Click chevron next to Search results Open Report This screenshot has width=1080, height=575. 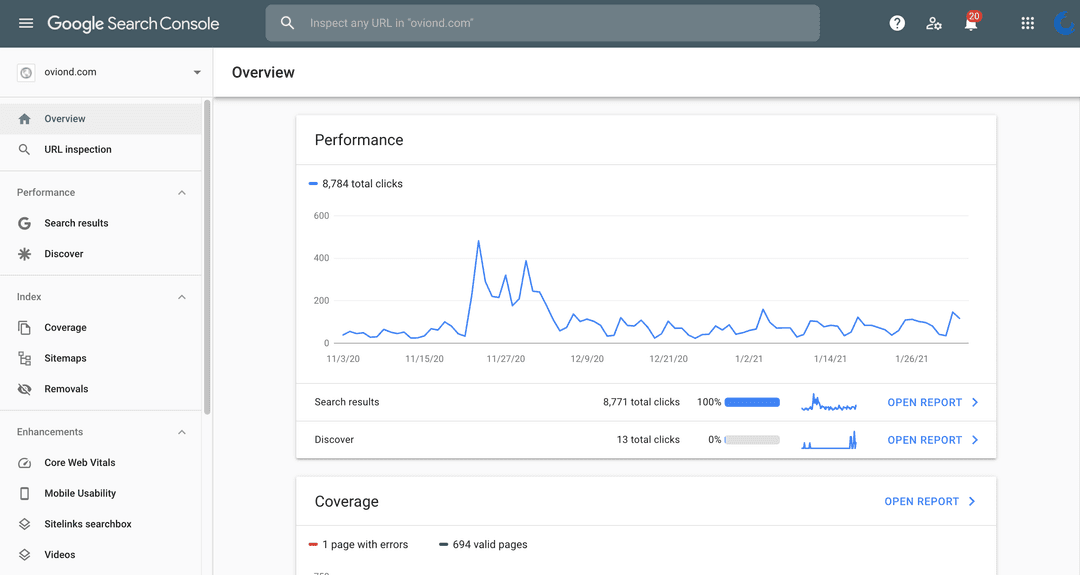tap(975, 402)
